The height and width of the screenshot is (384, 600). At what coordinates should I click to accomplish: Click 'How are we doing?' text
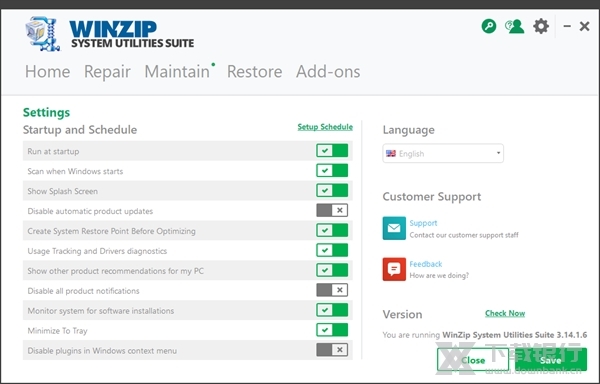click(x=439, y=275)
